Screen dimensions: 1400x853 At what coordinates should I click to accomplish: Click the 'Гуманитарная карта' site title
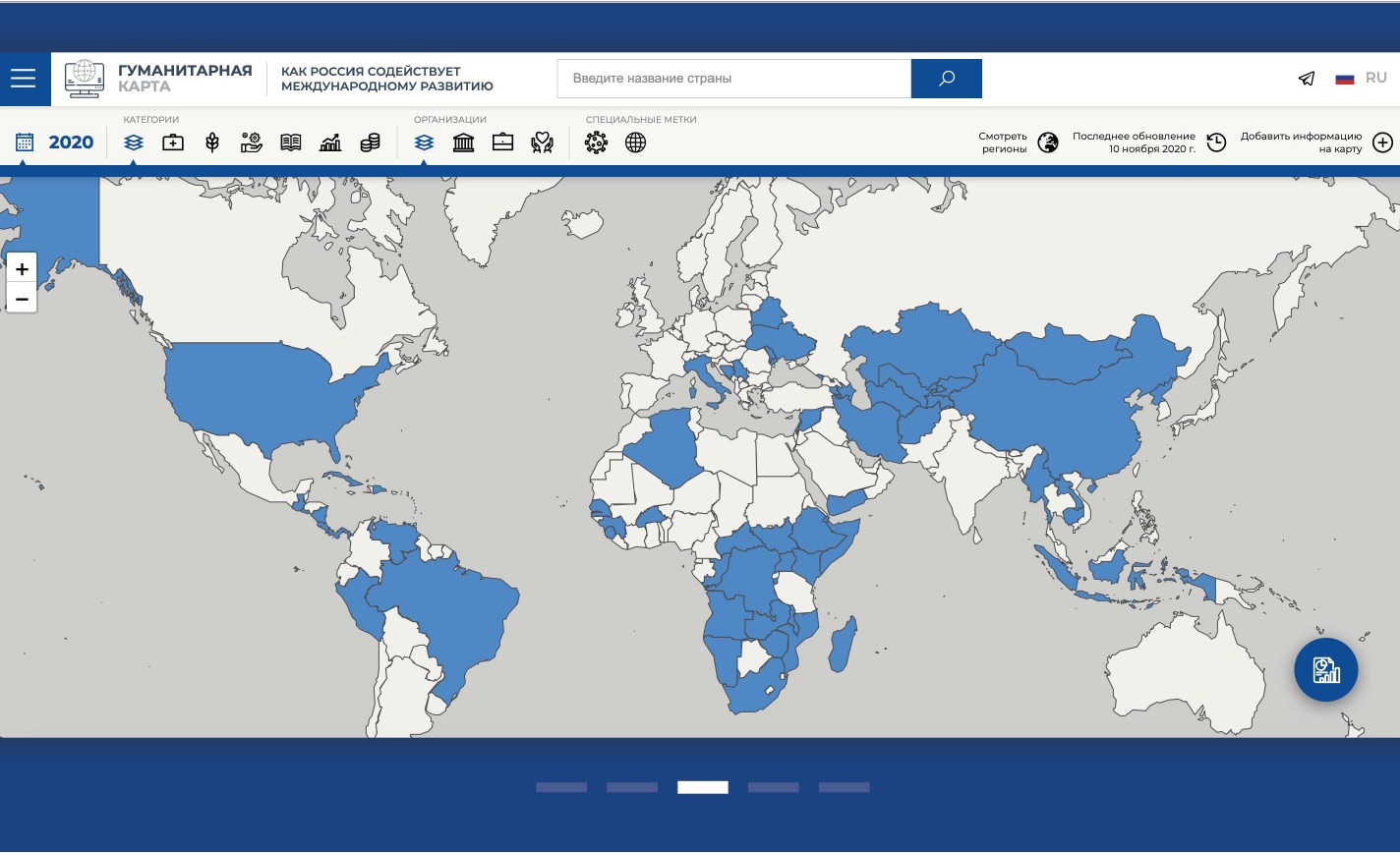[185, 79]
